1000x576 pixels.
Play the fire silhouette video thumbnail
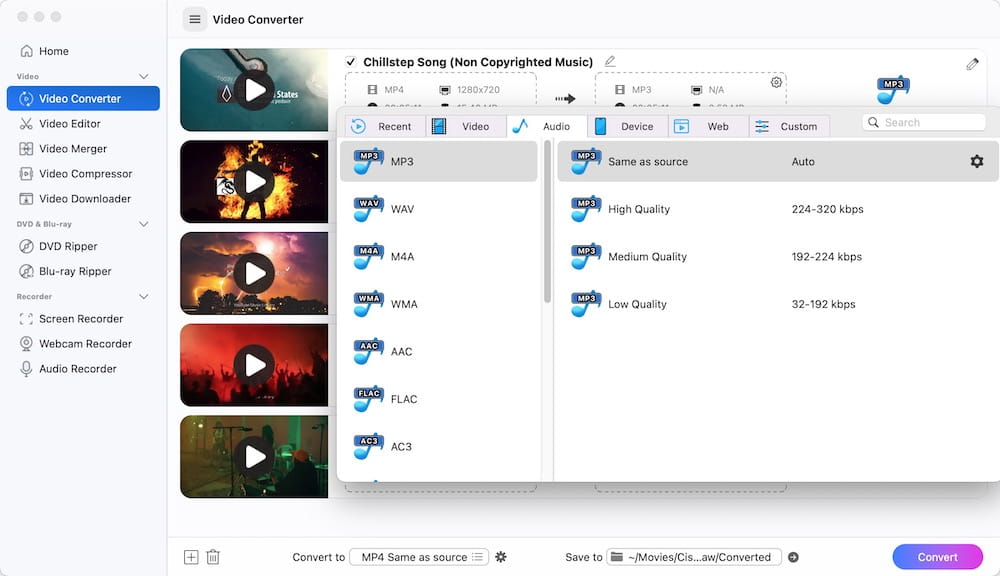coord(254,182)
